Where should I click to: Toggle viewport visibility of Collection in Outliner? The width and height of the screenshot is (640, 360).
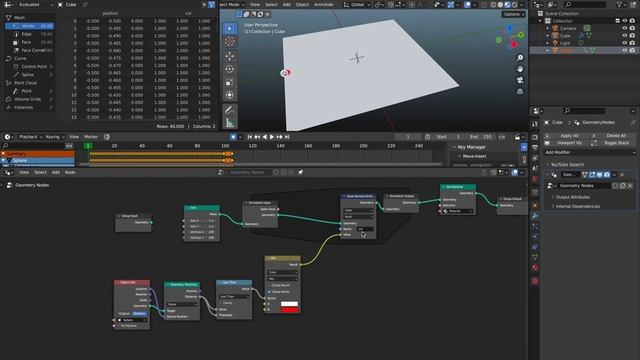pyautogui.click(x=624, y=21)
